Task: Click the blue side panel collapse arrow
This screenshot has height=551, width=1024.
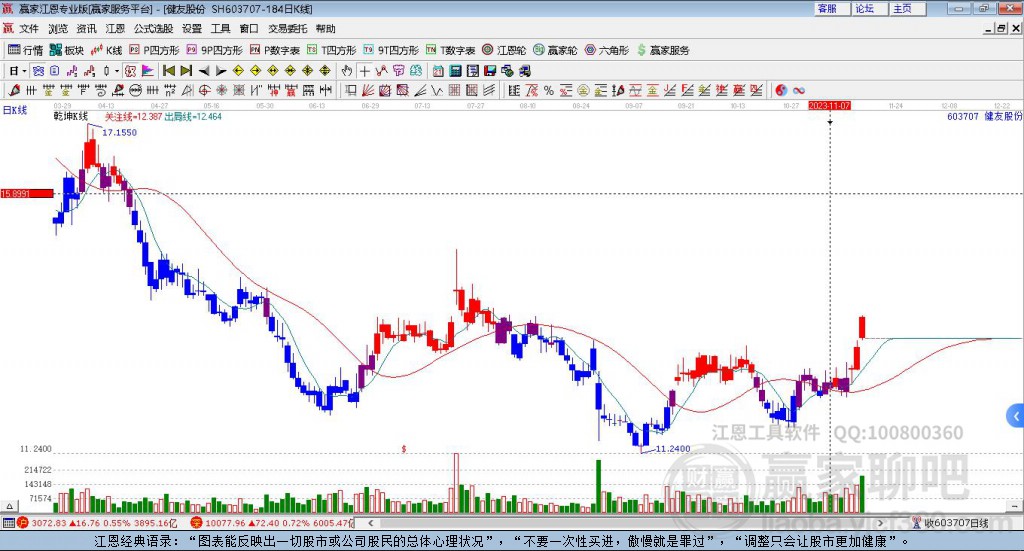Action: 1016,416
